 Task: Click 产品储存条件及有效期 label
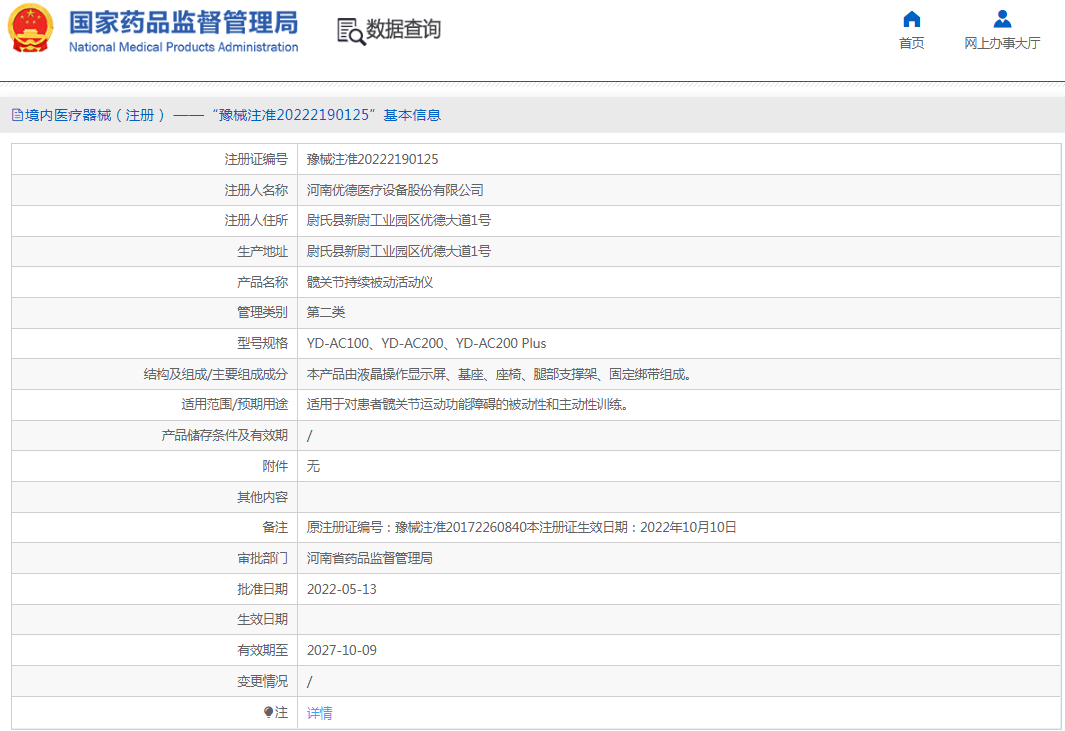pos(224,435)
